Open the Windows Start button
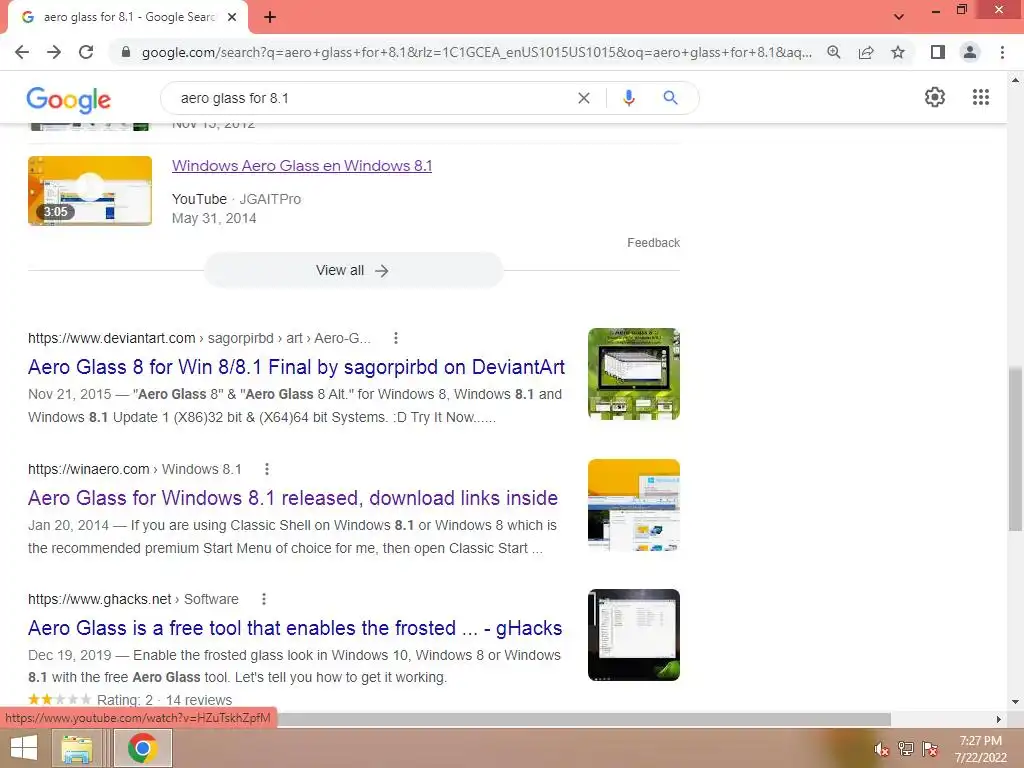This screenshot has width=1024, height=768. click(x=24, y=748)
